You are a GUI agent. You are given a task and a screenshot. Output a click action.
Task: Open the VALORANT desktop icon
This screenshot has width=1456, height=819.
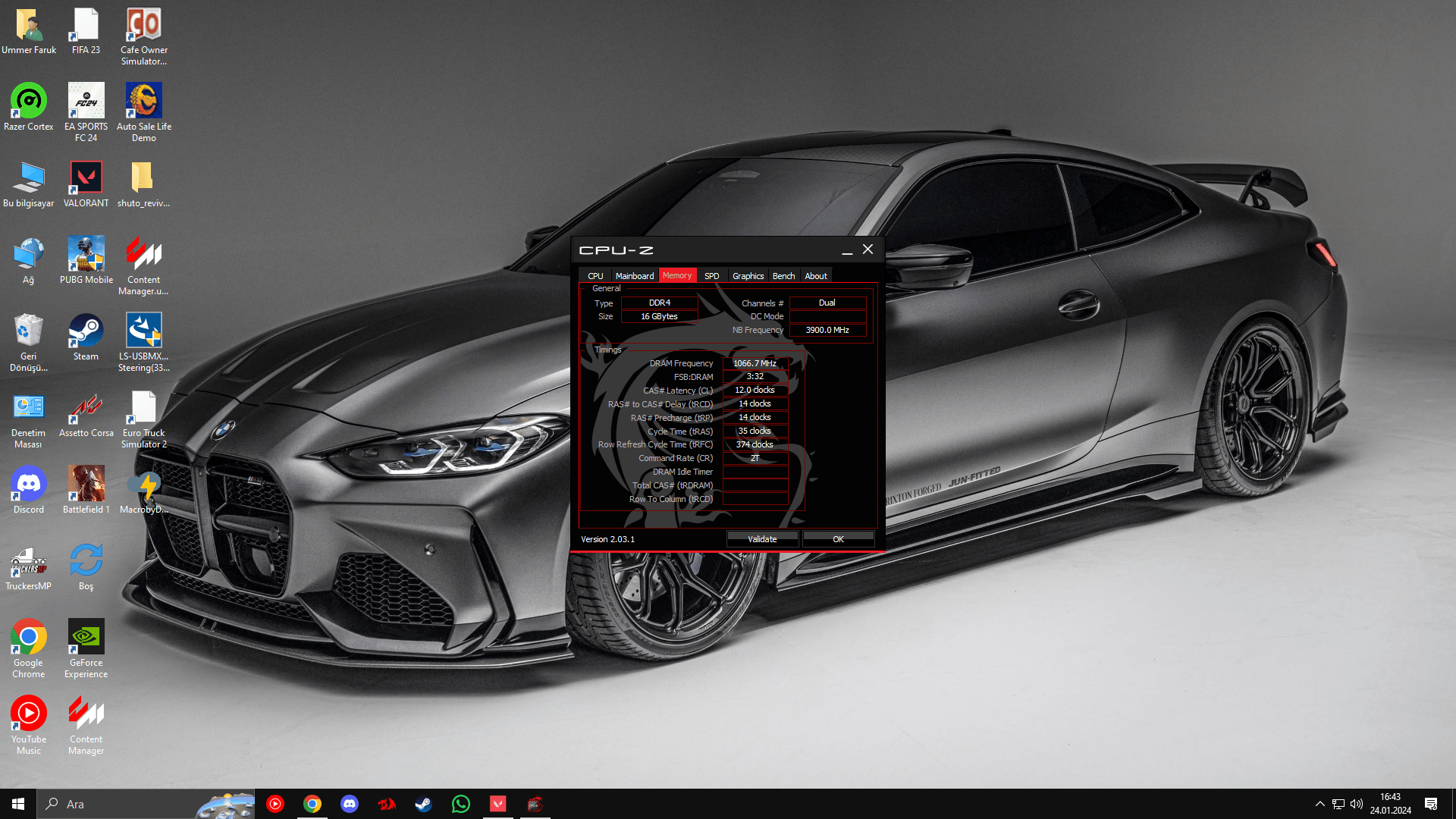click(86, 178)
